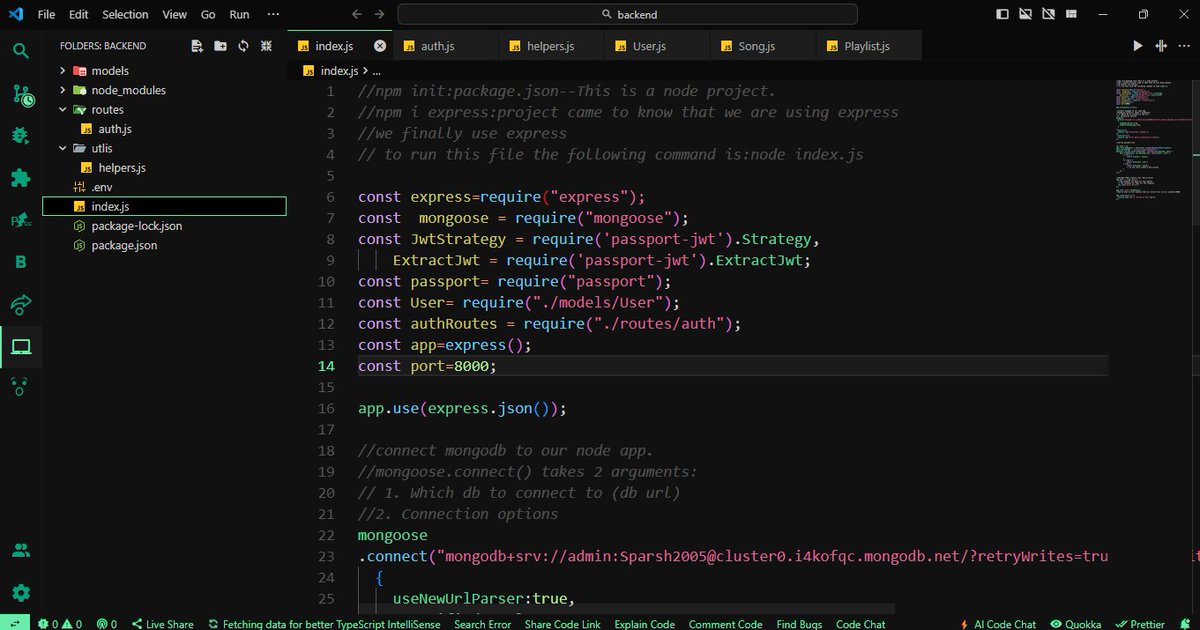This screenshot has width=1200, height=630.
Task: Click Search Error in the status bar
Action: (482, 623)
